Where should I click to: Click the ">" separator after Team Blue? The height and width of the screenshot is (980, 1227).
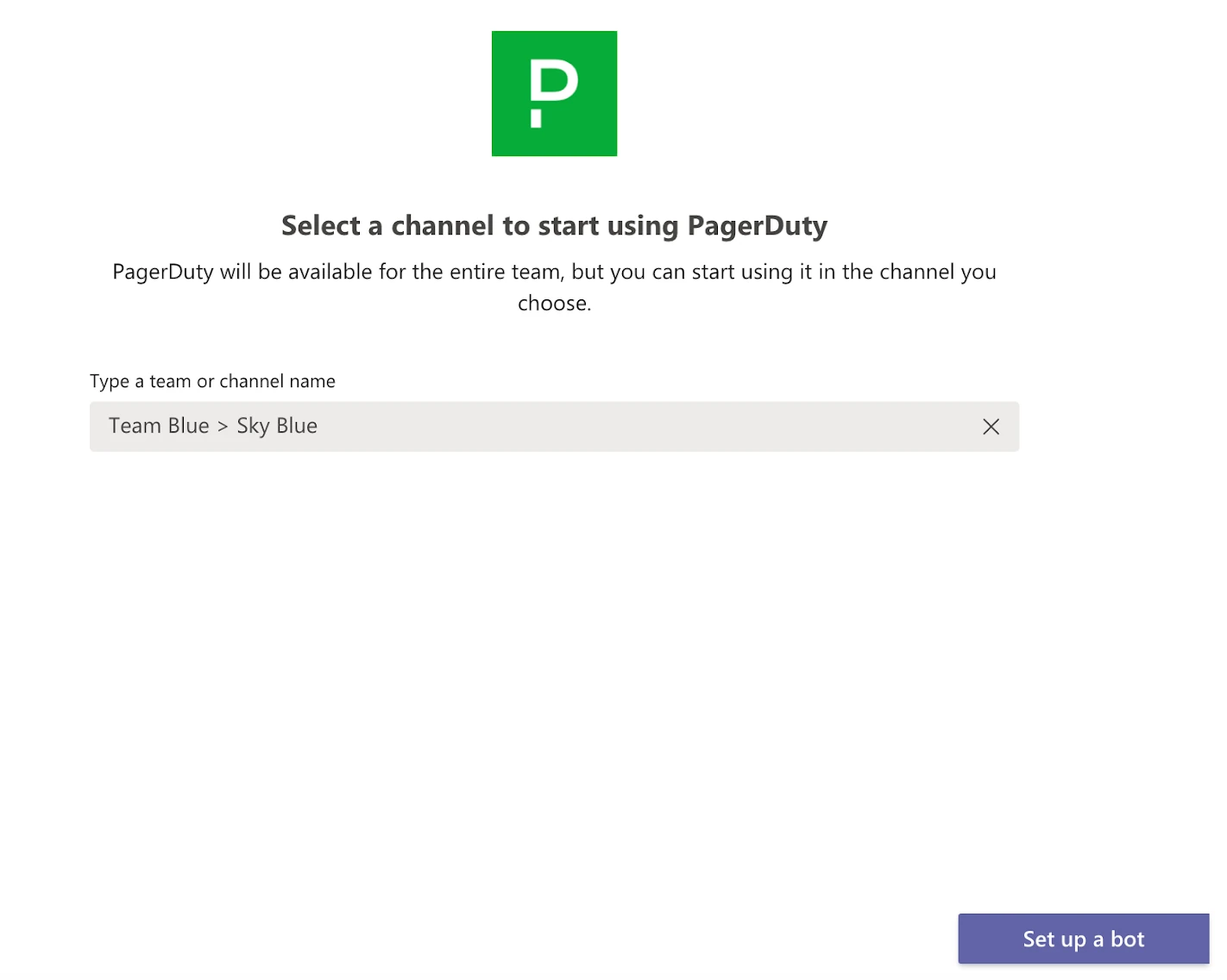click(223, 426)
